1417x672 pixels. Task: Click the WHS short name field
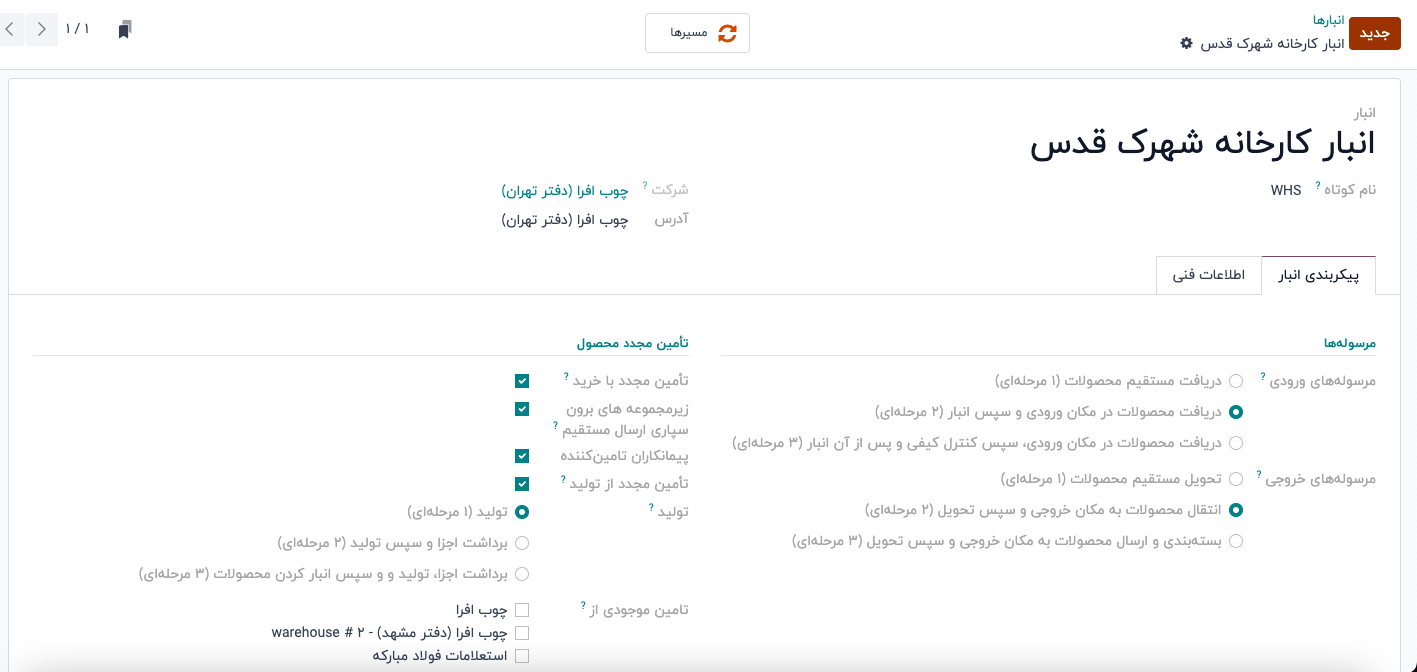coord(1285,190)
